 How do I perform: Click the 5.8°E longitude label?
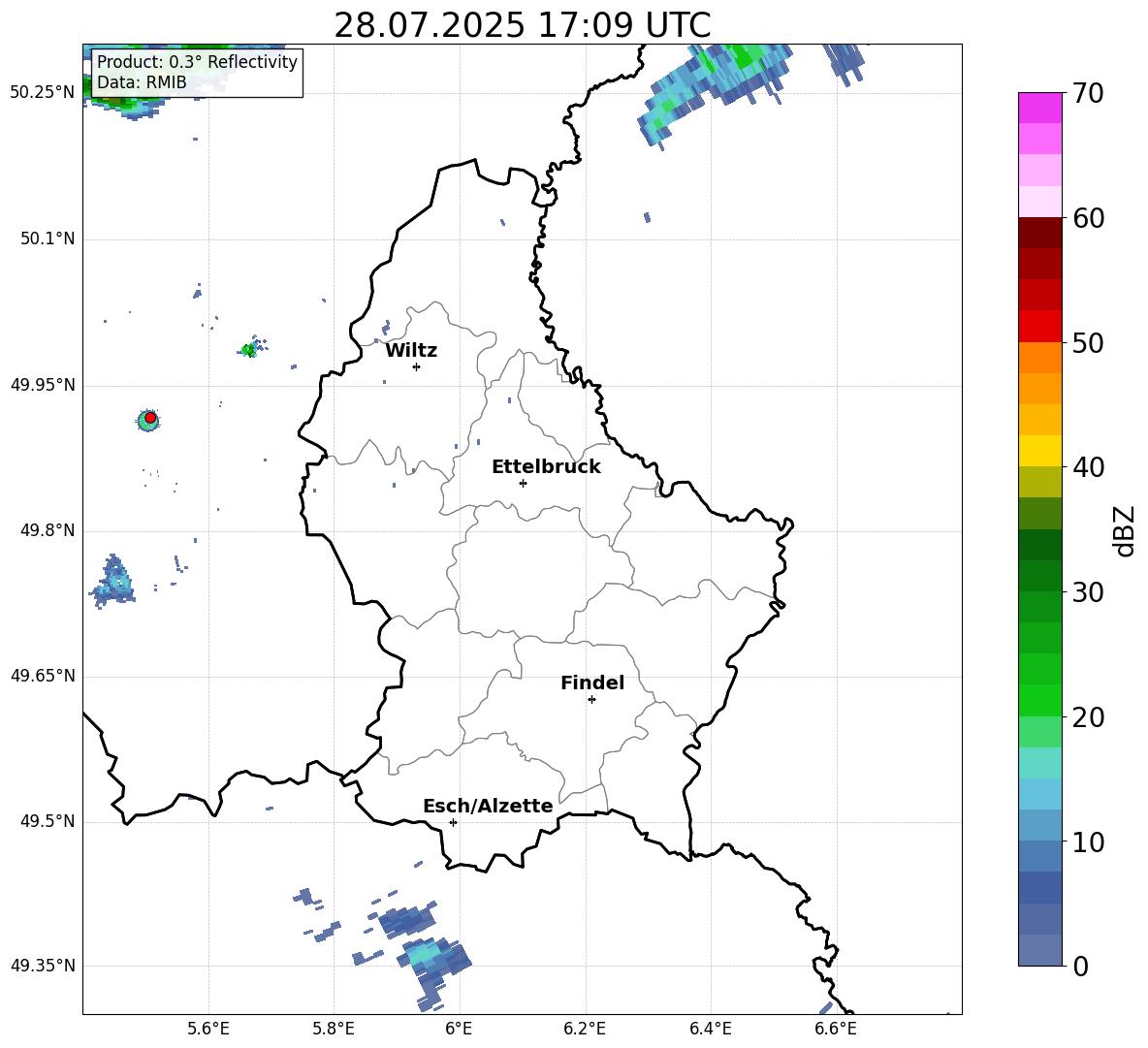pos(334,1029)
